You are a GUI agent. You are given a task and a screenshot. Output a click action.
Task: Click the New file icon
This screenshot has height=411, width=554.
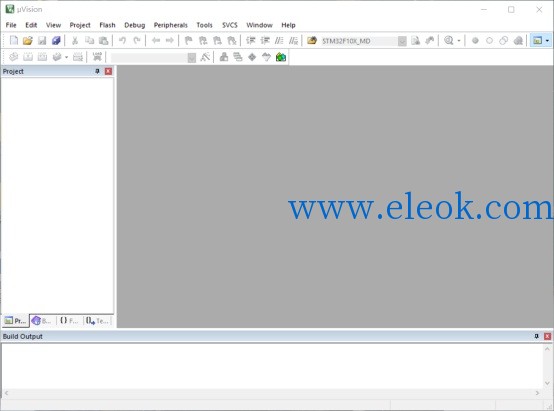(x=14, y=41)
